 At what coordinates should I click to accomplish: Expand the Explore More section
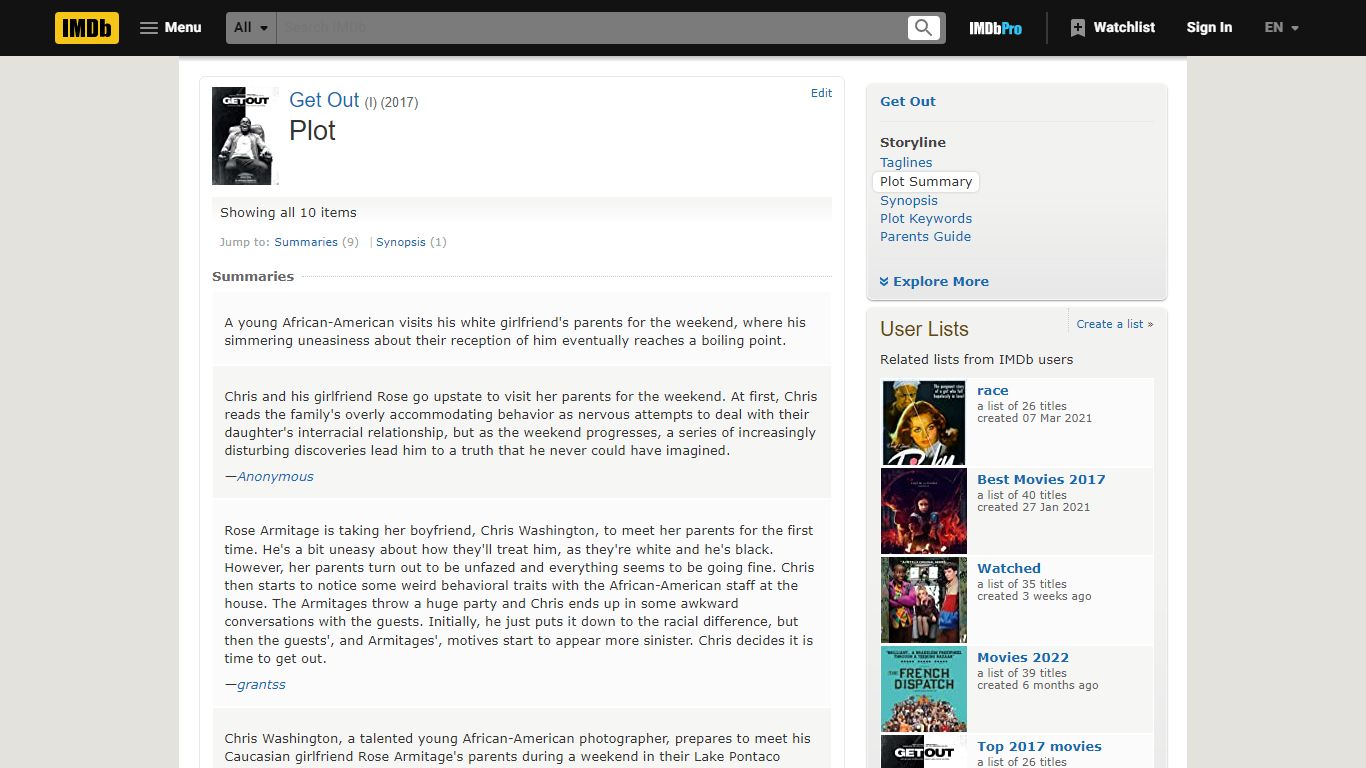[x=934, y=282]
